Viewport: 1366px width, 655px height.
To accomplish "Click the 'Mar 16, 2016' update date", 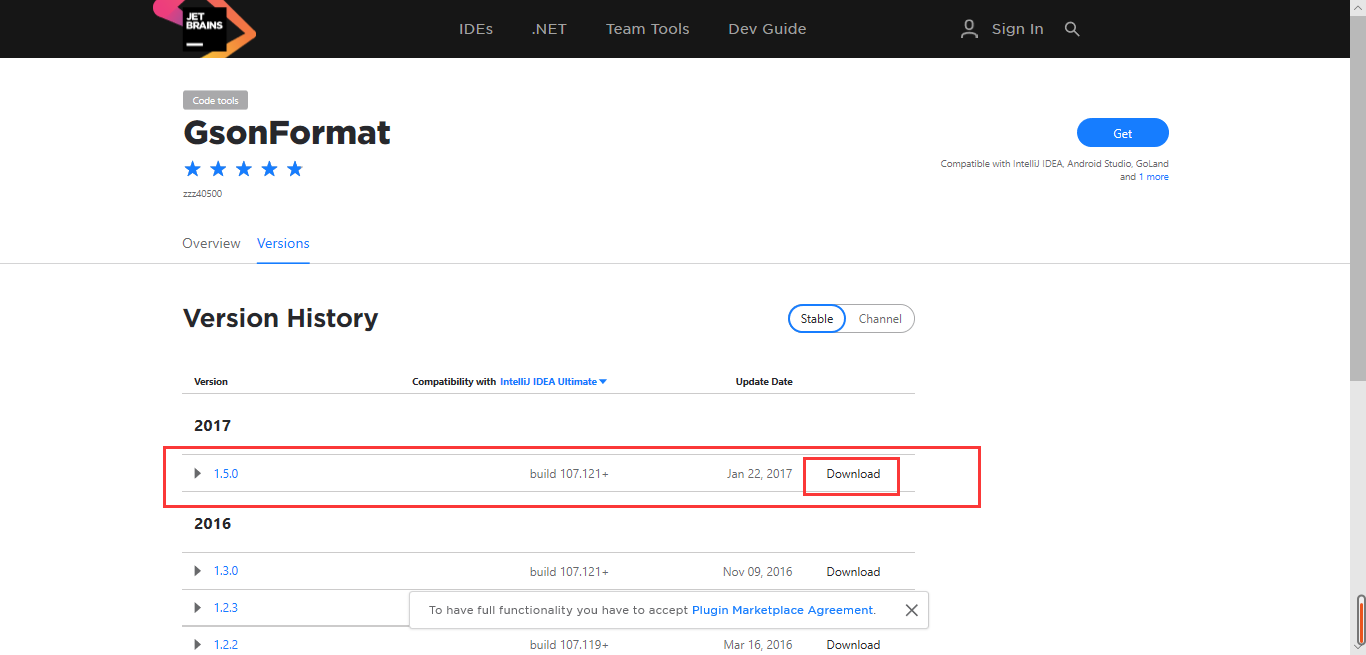I will tap(757, 645).
